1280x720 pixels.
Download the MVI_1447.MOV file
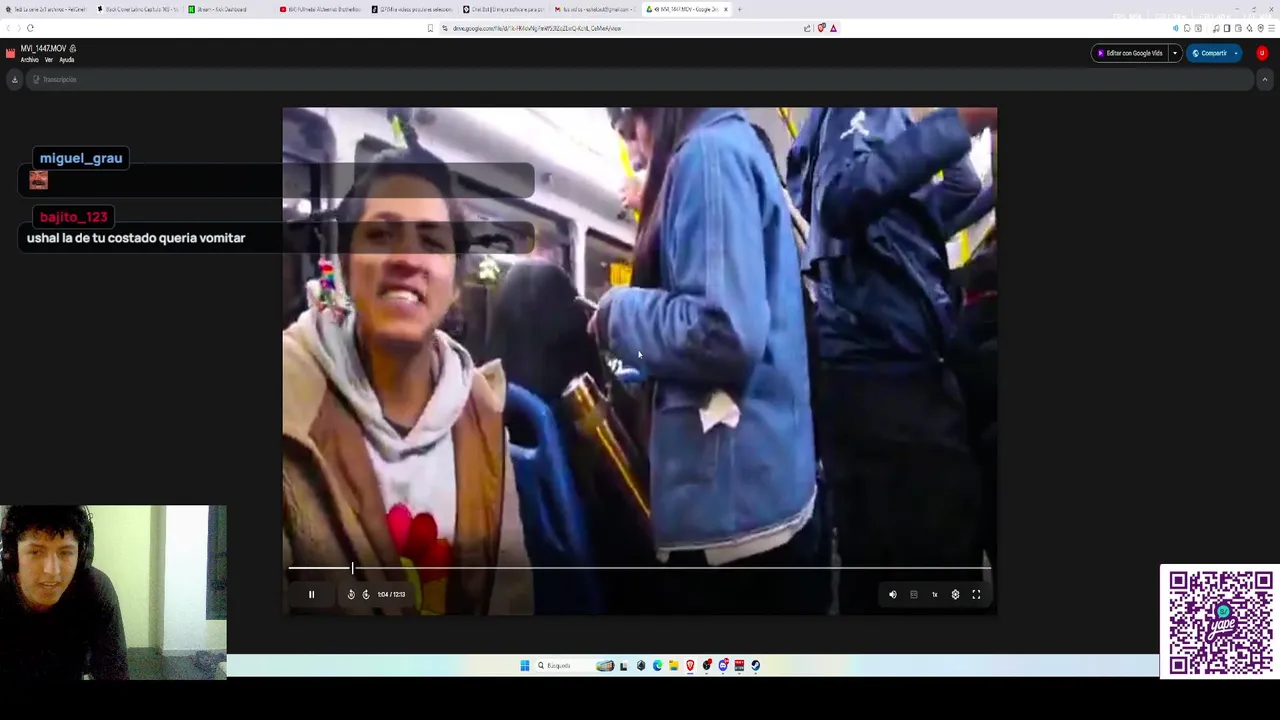pos(14,79)
